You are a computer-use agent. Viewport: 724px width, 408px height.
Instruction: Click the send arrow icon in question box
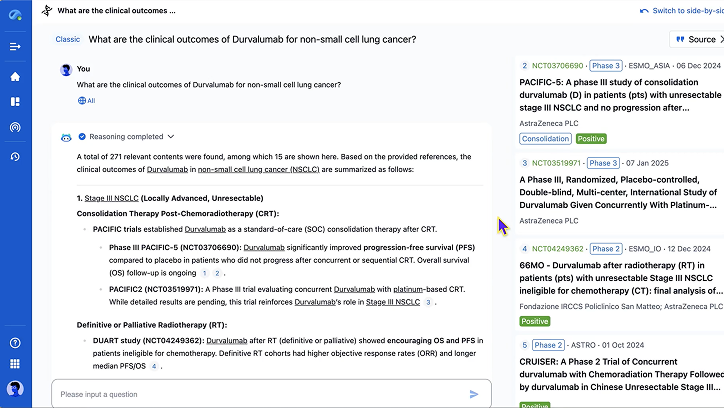coord(474,394)
